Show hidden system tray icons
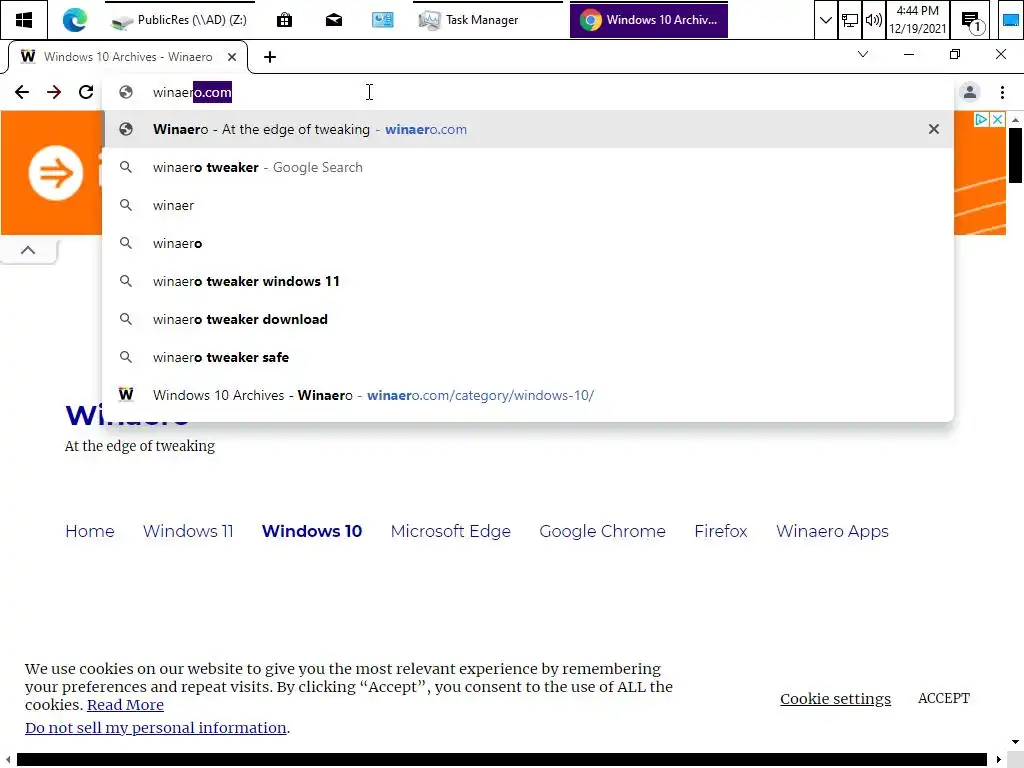Image resolution: width=1024 pixels, height=768 pixels. click(x=825, y=20)
